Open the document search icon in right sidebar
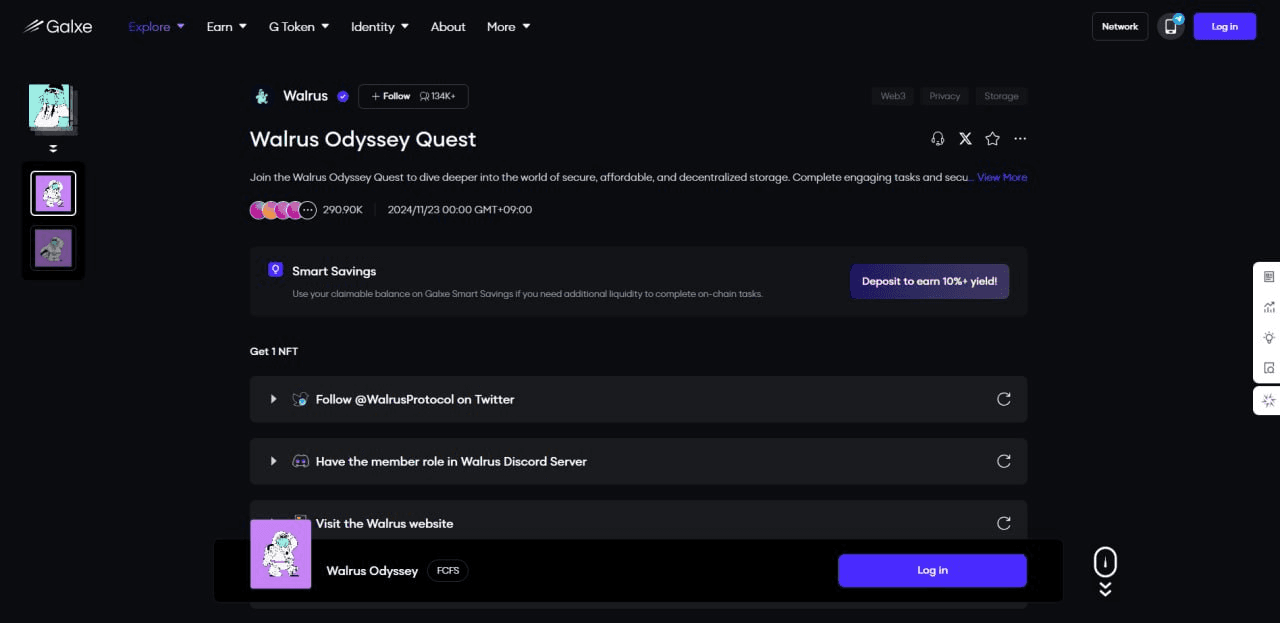The image size is (1280, 623). [x=1269, y=368]
